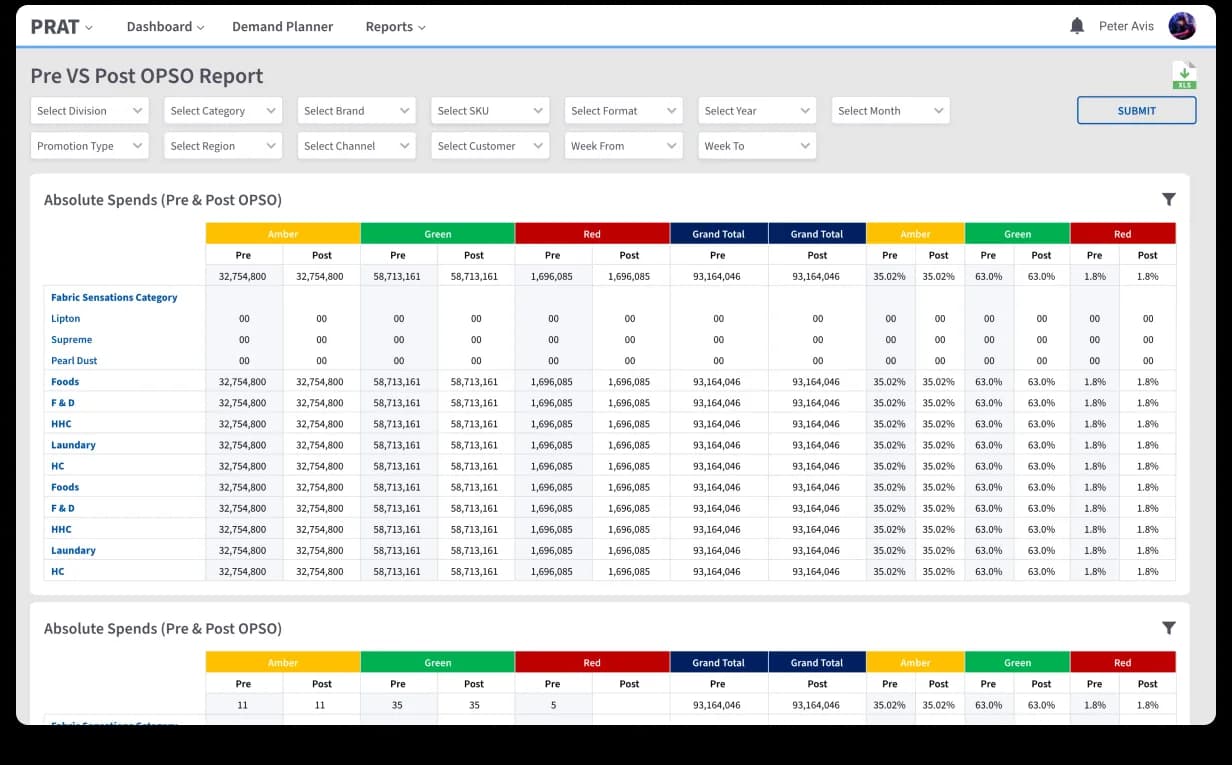Screen dimensions: 1232x765
Task: Open the Select SKU dropdown
Action: click(490, 111)
